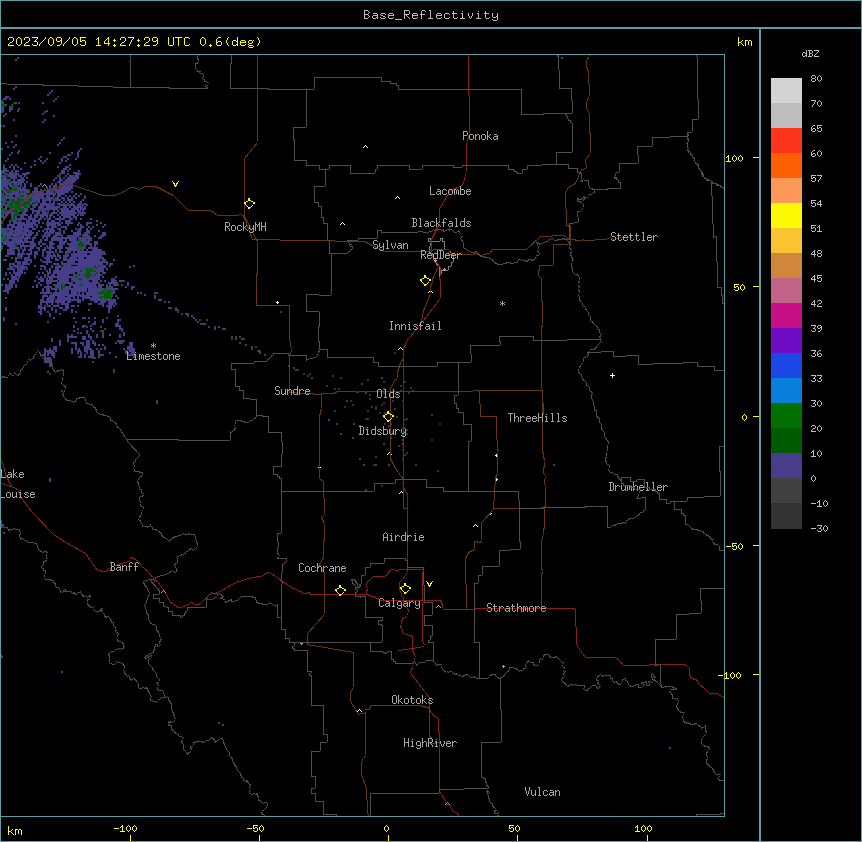862x842 pixels.
Task: Click the Banff label
Action: (124, 567)
